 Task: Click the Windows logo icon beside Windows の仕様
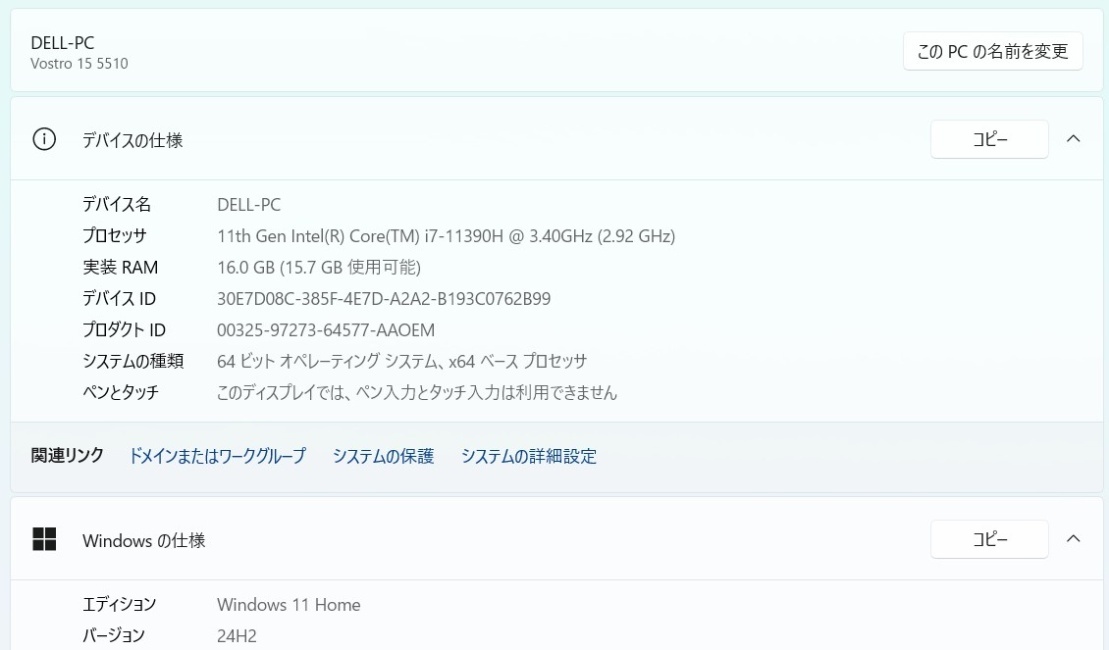point(44,539)
